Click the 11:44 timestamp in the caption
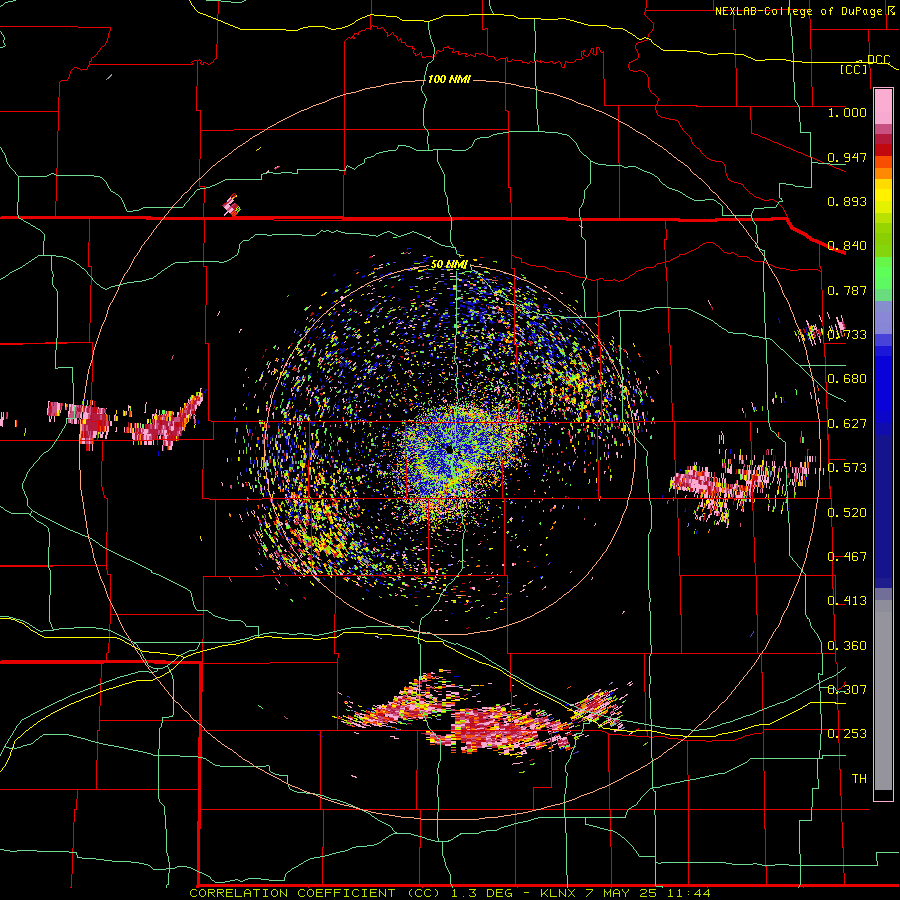 click(x=690, y=893)
